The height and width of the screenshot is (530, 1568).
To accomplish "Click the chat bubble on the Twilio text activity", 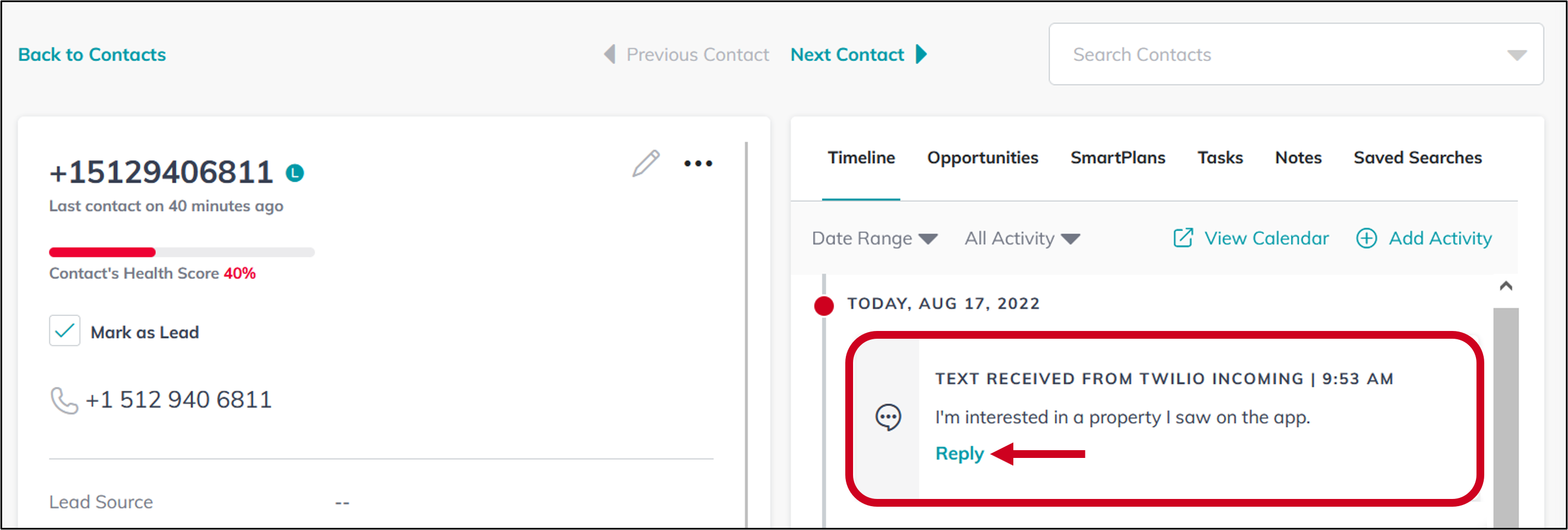I will [890, 417].
